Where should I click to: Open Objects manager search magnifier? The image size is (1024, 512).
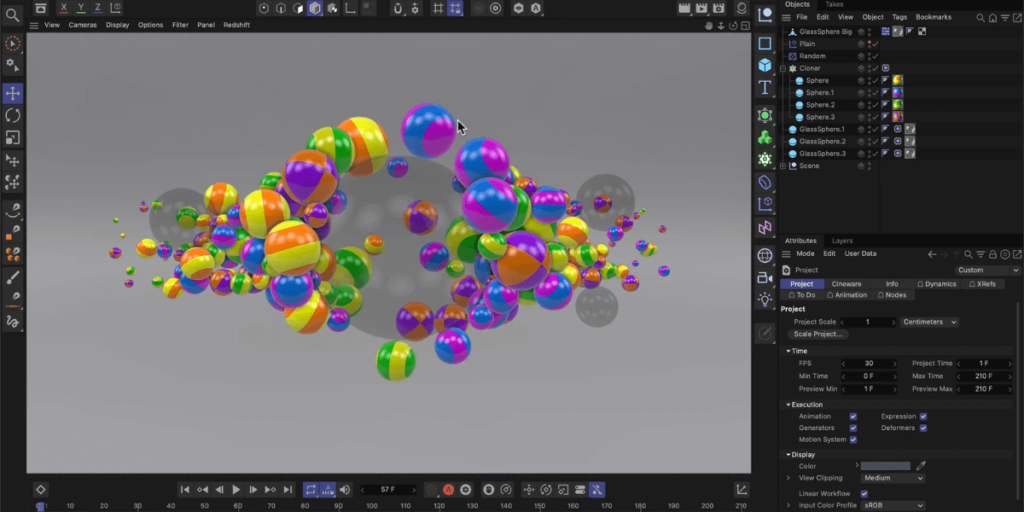click(980, 18)
